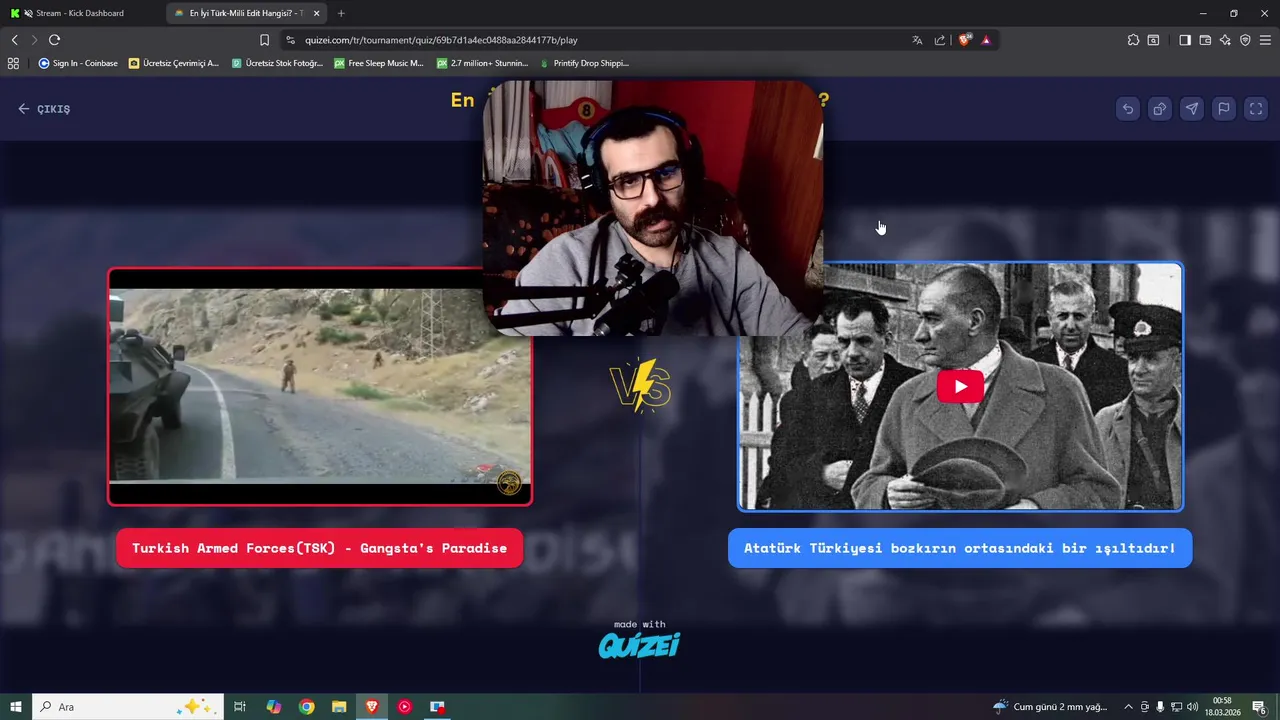The image size is (1280, 720).
Task: Go forward in browser history
Action: point(34,40)
